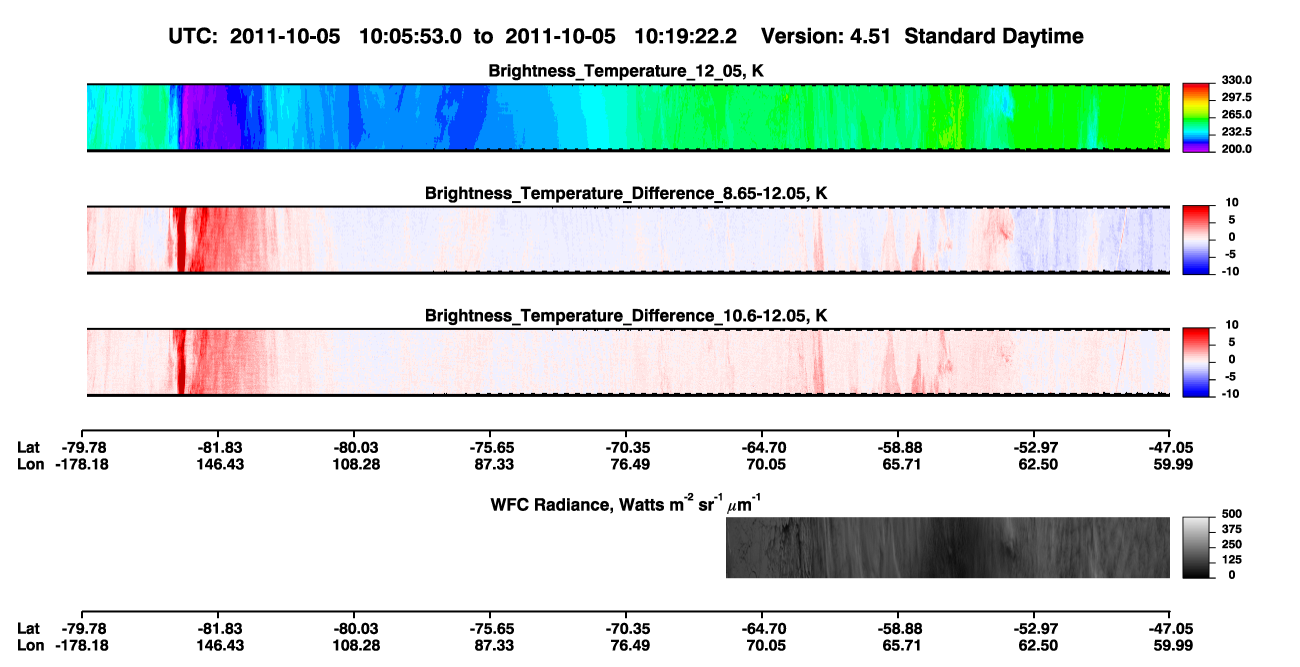
Task: Click the 200.0 colorbar label
Action: tap(1237, 148)
